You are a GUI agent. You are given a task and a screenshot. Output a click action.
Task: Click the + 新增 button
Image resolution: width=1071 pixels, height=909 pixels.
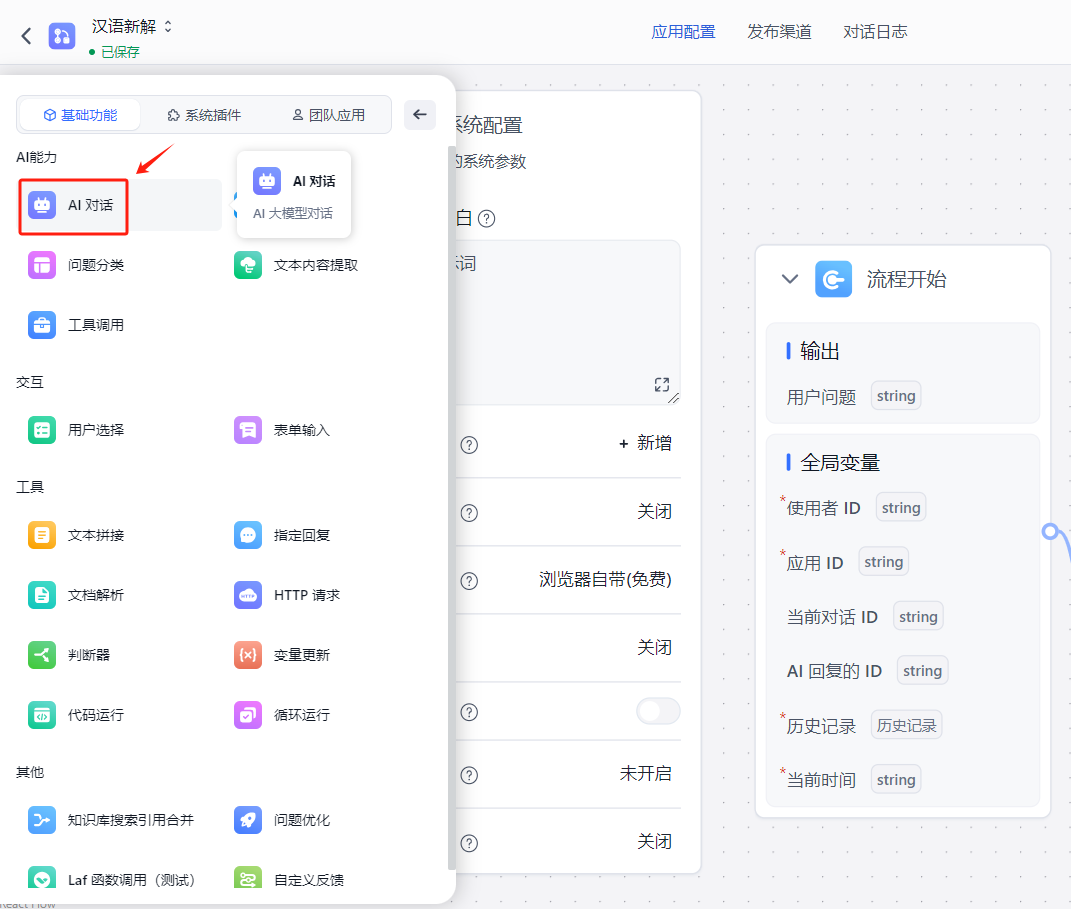click(645, 444)
